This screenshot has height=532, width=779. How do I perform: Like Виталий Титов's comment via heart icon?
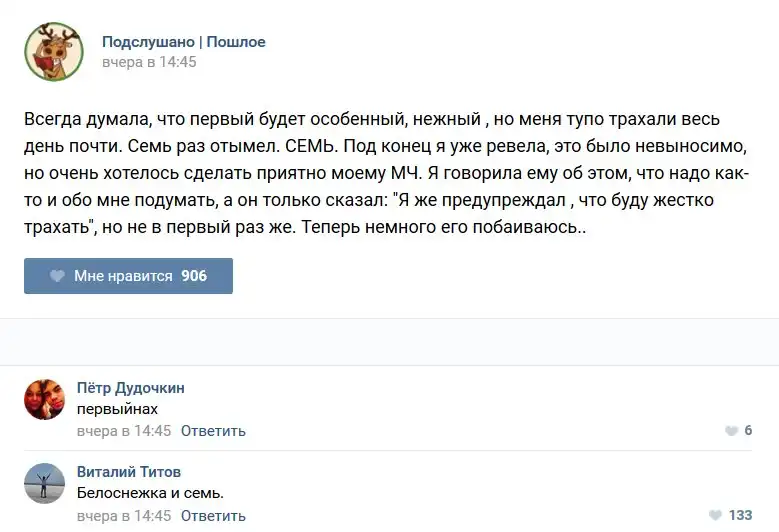pos(715,515)
